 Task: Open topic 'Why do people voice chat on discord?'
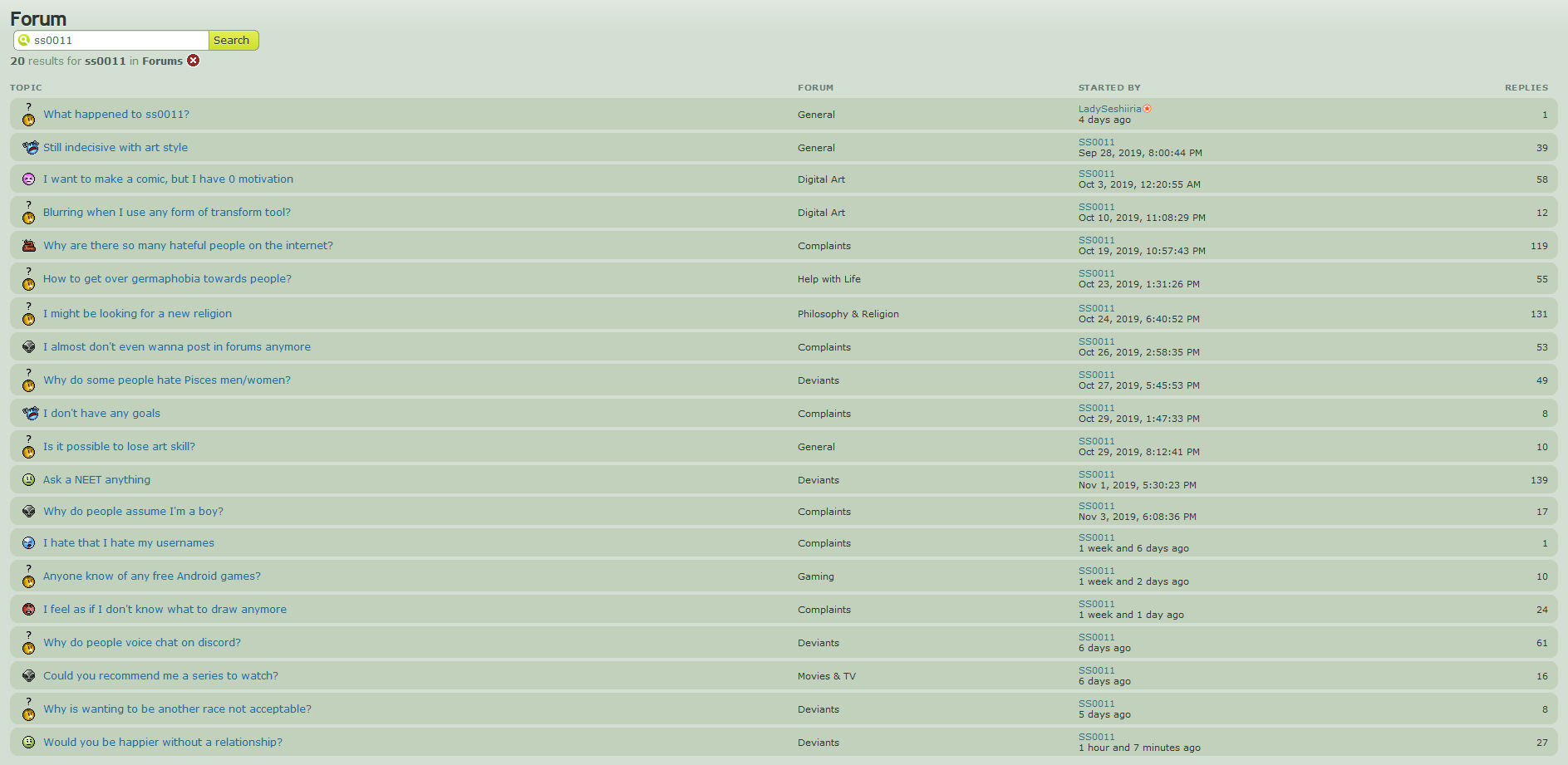[142, 643]
